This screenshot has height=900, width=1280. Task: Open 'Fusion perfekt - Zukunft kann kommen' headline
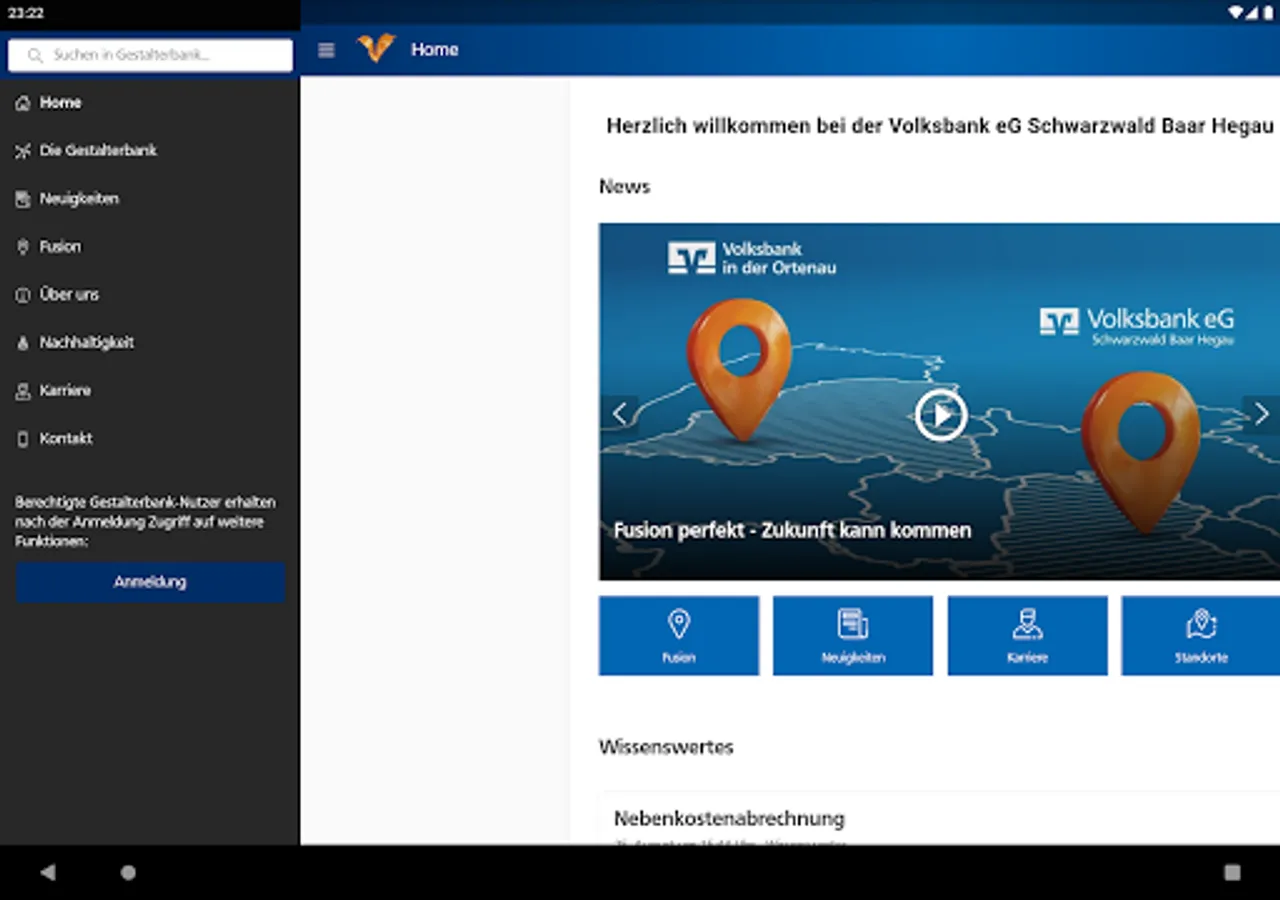coord(792,531)
